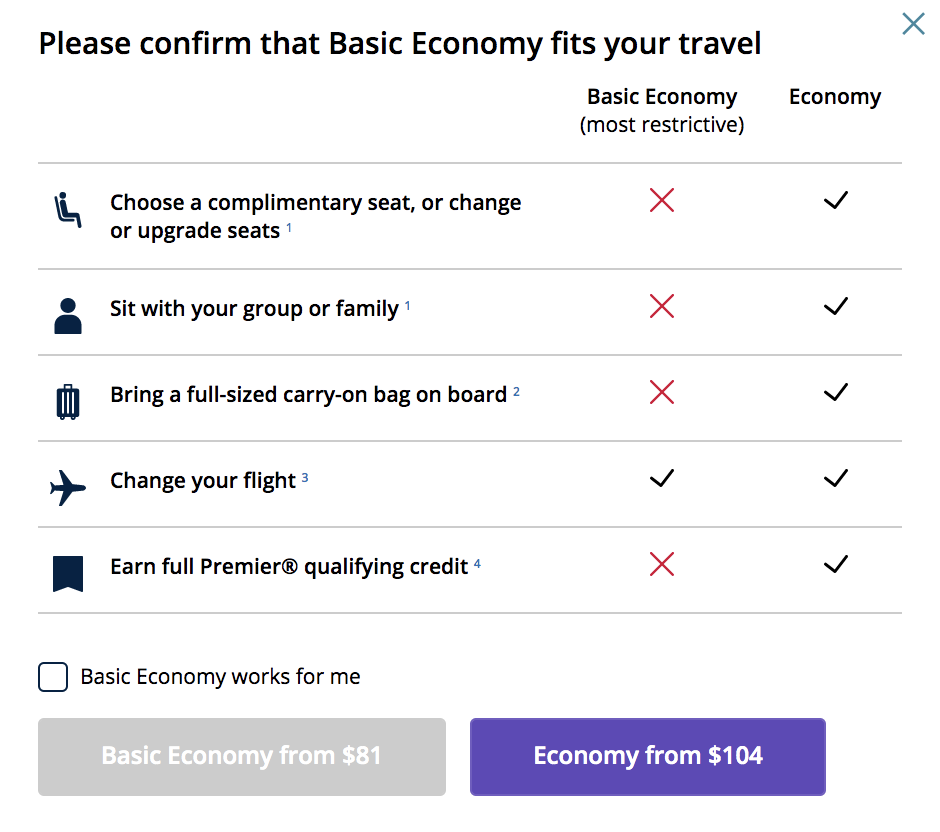
Task: Click red X under sit with group row
Action: point(661,307)
